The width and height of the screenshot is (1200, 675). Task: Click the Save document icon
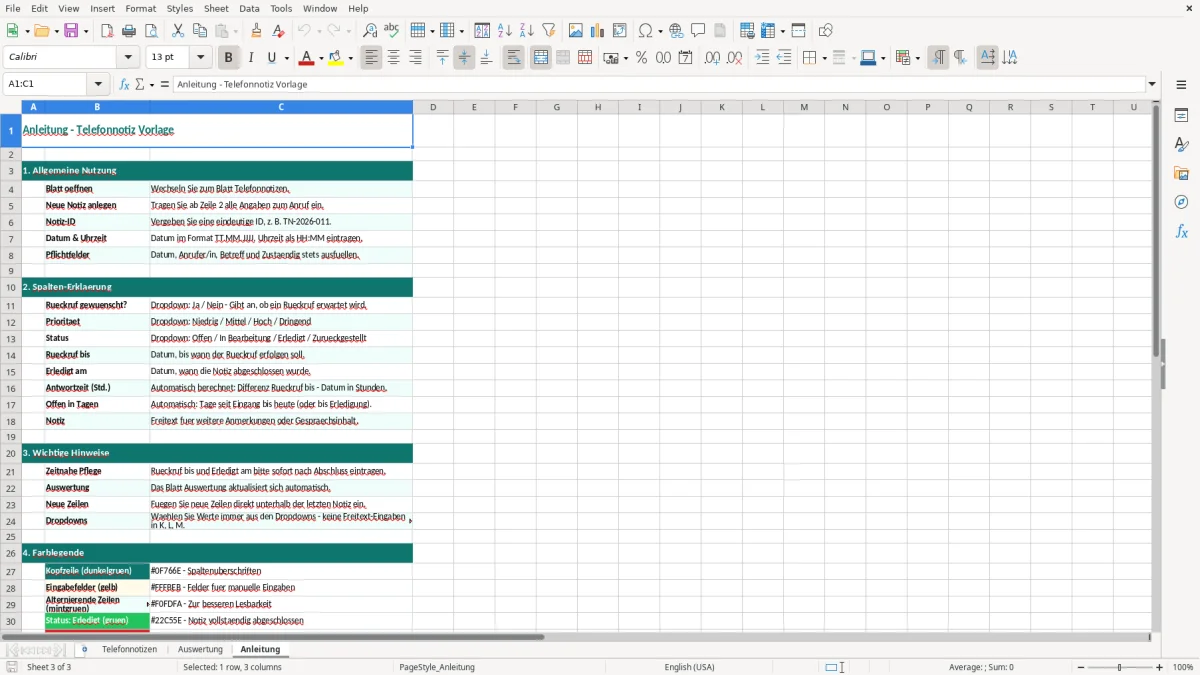[x=71, y=31]
